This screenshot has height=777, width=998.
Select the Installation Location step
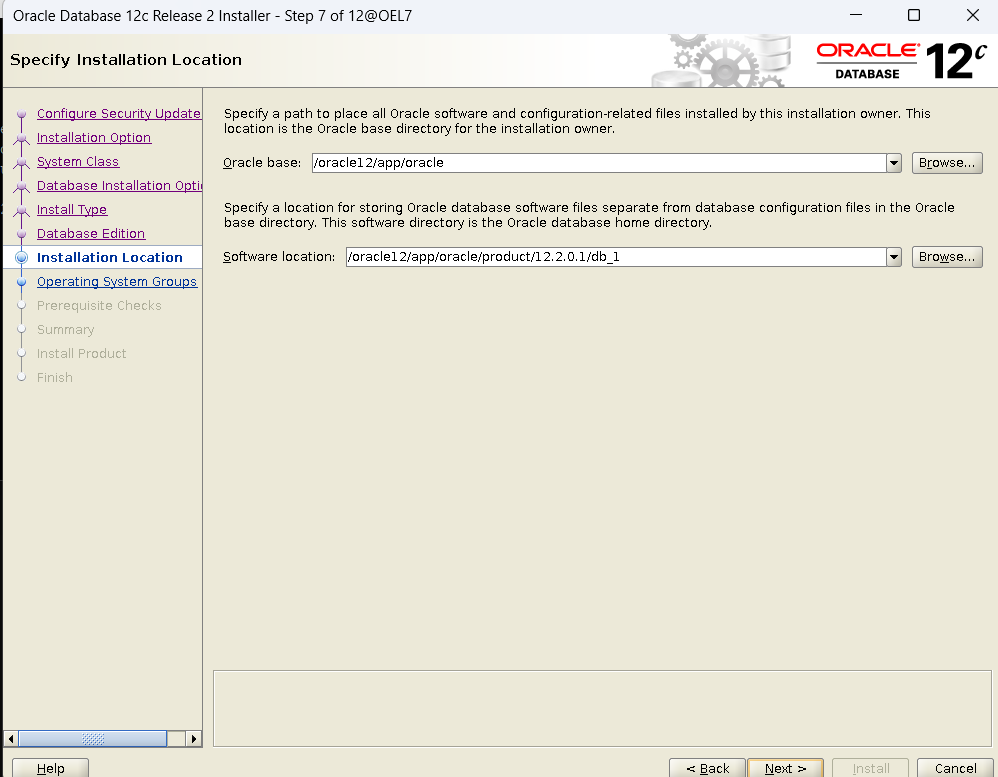coord(109,257)
